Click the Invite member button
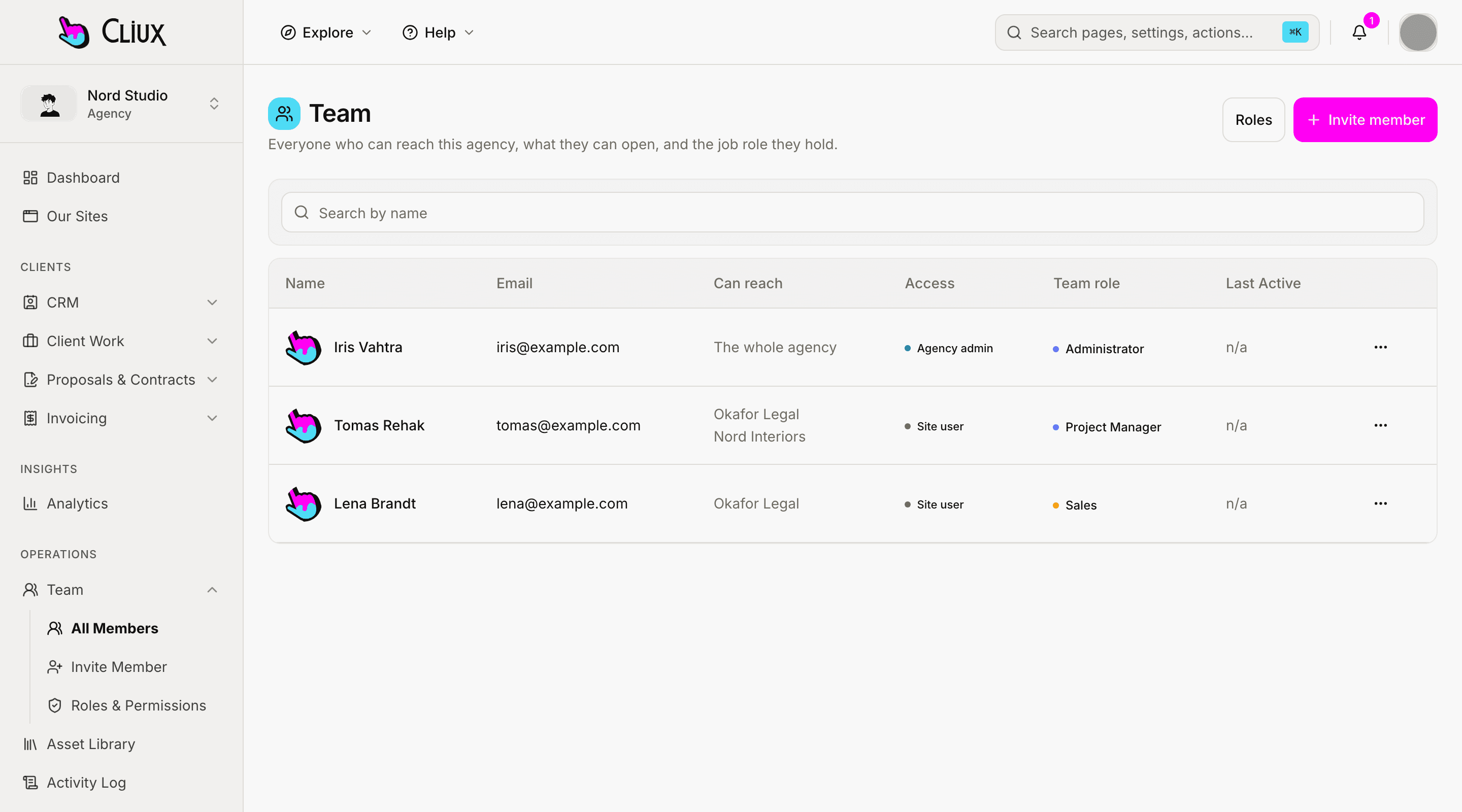 point(1365,120)
